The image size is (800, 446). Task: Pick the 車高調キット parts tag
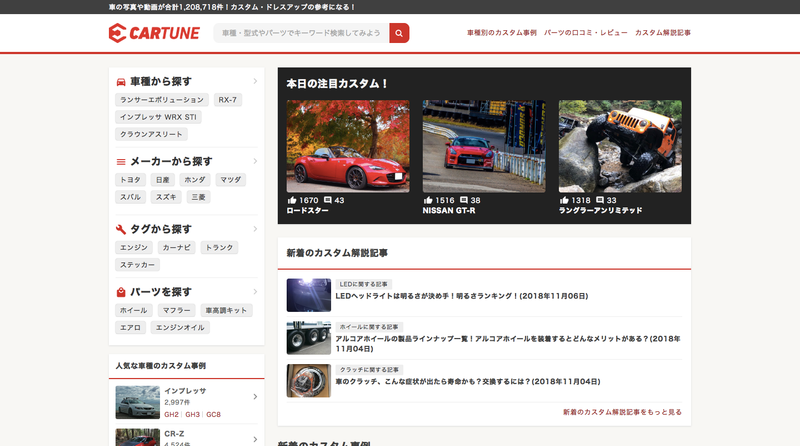[x=227, y=310]
